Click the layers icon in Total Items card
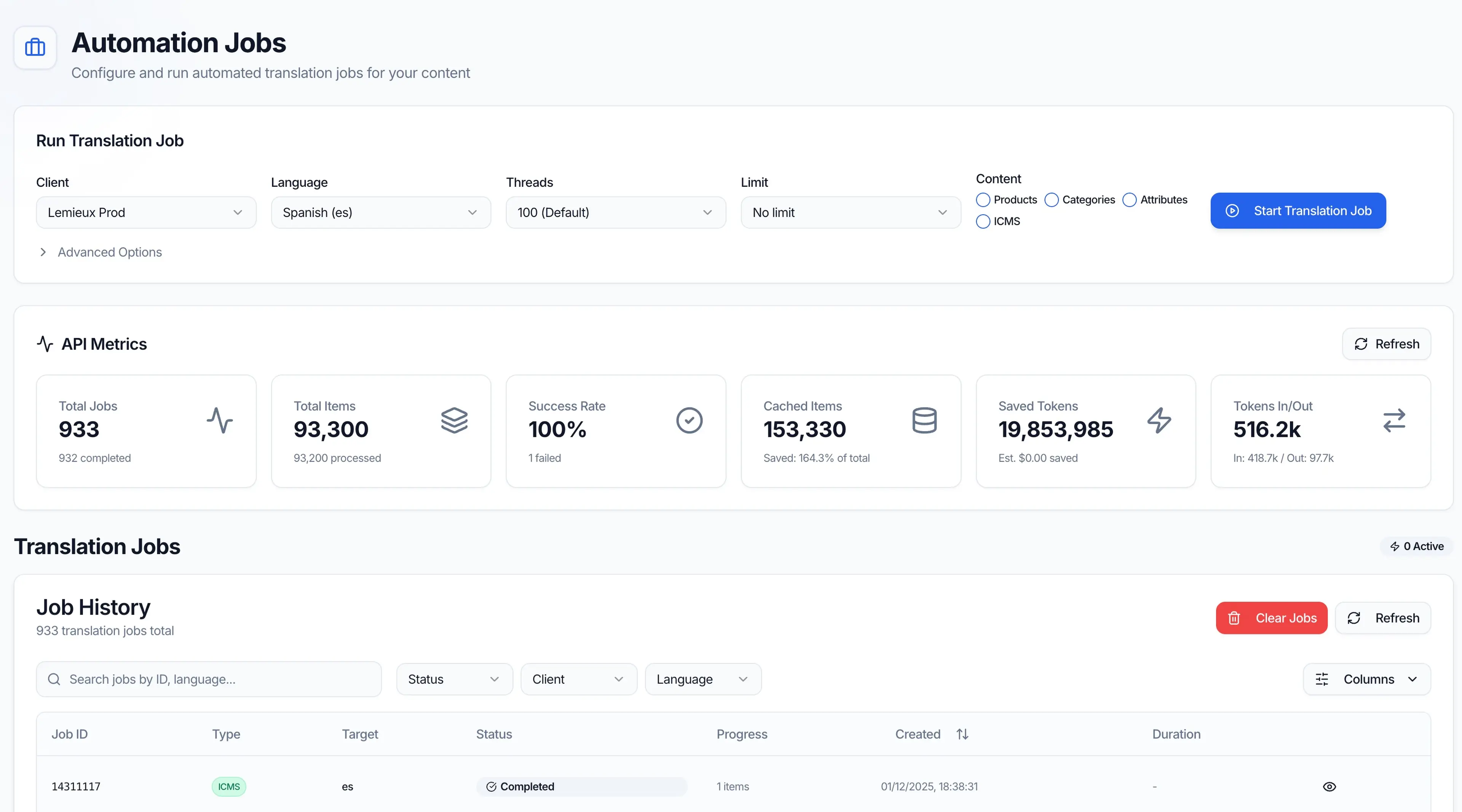 [x=455, y=420]
